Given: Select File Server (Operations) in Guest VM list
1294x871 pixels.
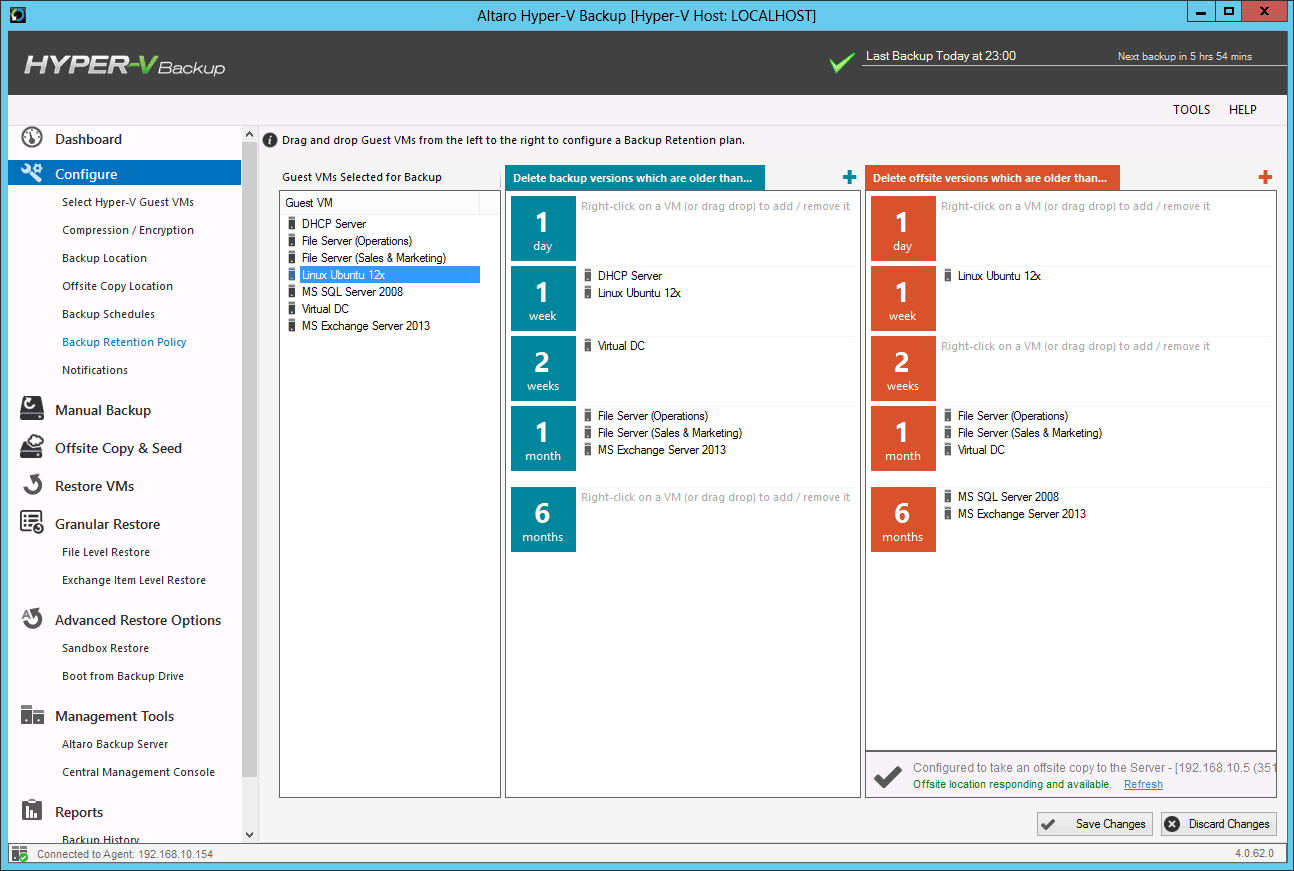Looking at the screenshot, I should (x=357, y=241).
